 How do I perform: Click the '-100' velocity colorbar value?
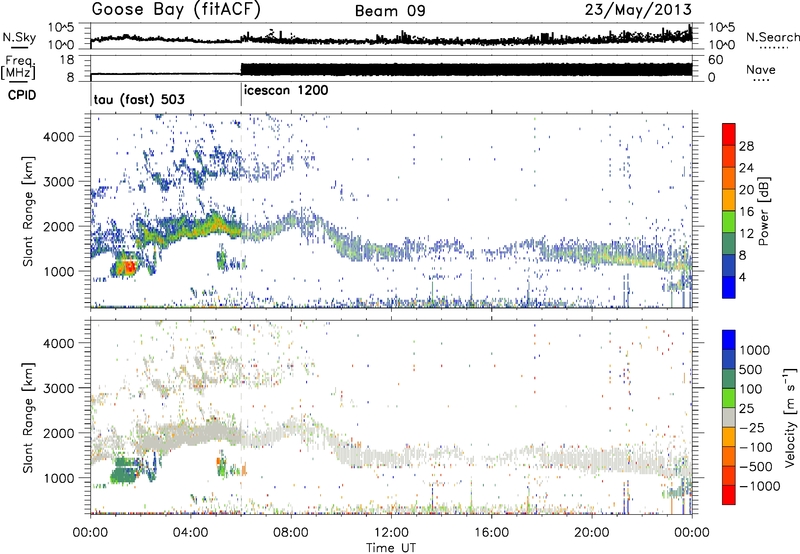click(756, 447)
